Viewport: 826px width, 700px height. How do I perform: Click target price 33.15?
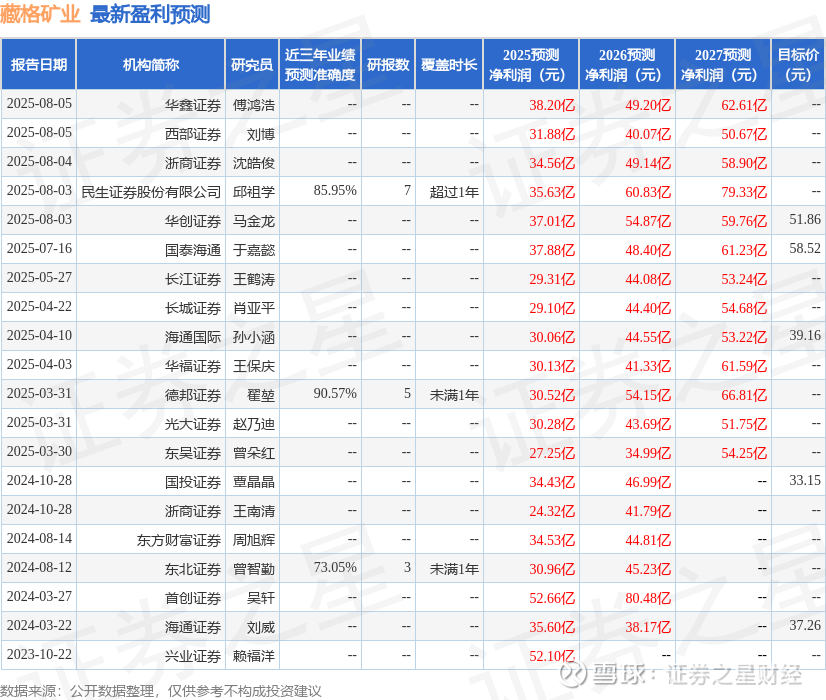805,480
